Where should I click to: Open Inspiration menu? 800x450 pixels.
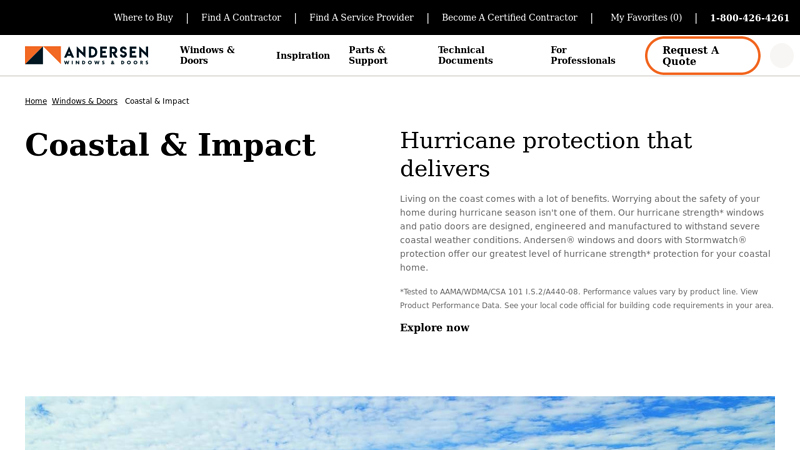pyautogui.click(x=303, y=55)
